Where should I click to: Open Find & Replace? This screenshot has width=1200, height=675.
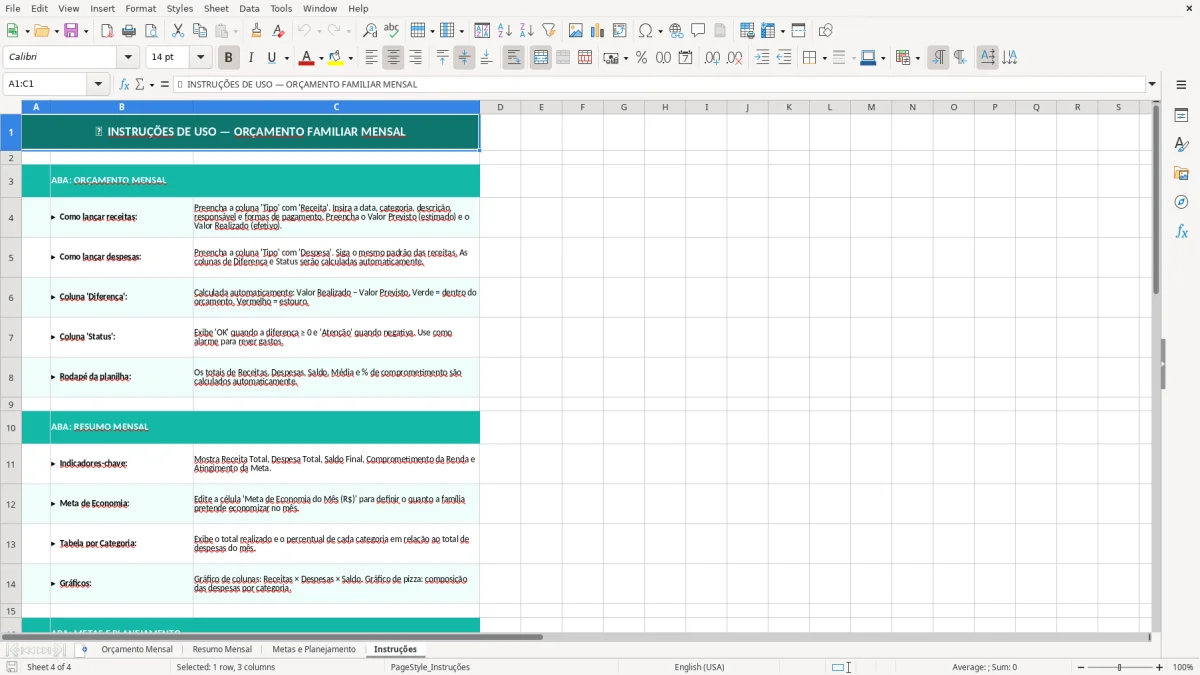370,31
